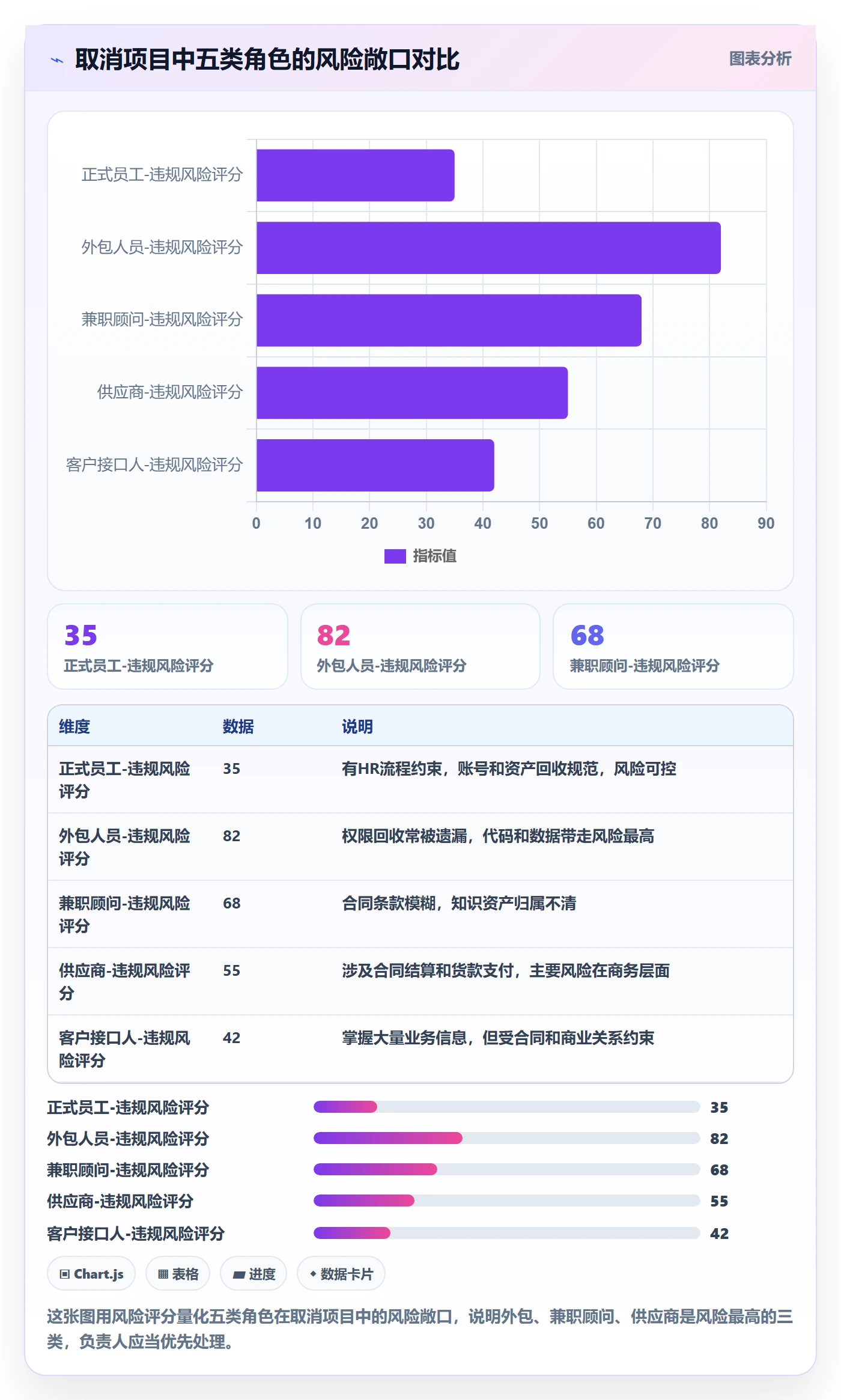Click the 外包人员-违规风险评分 progress bar
Image resolution: width=841 pixels, height=1400 pixels.
(507, 1138)
